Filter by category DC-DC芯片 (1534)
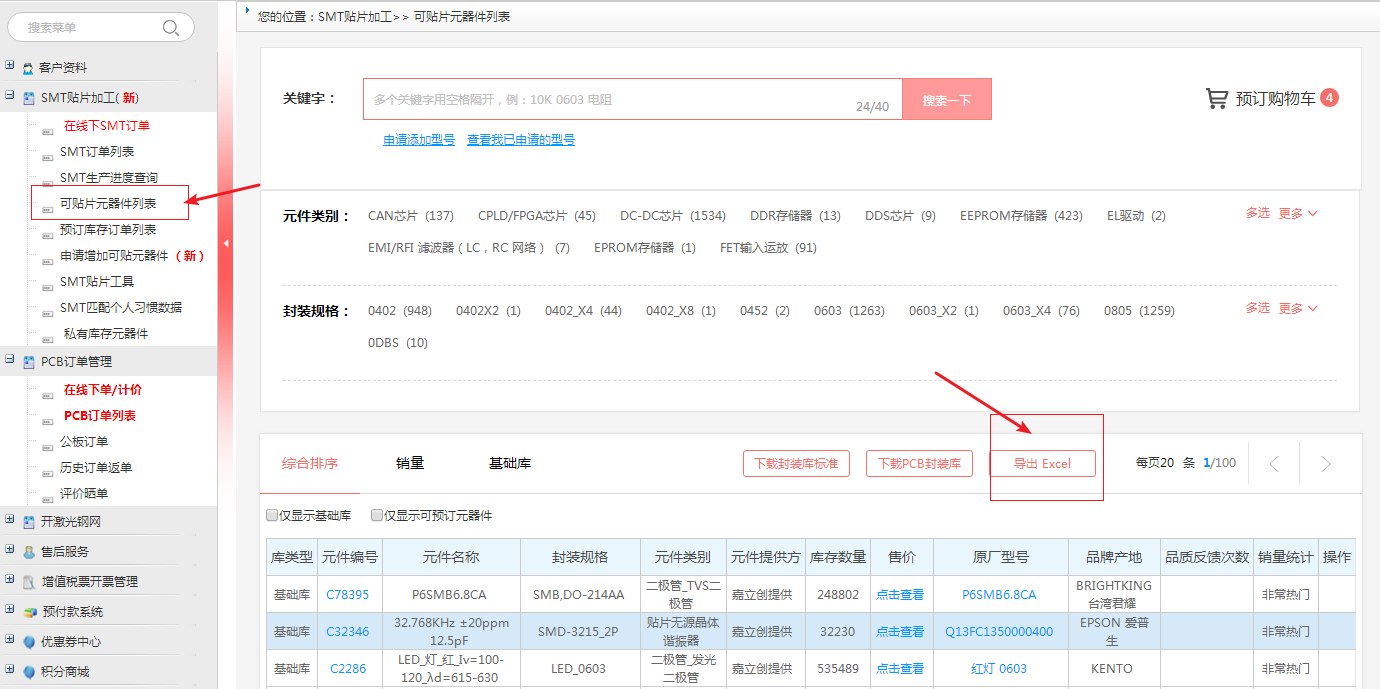1380x689 pixels. coord(673,216)
